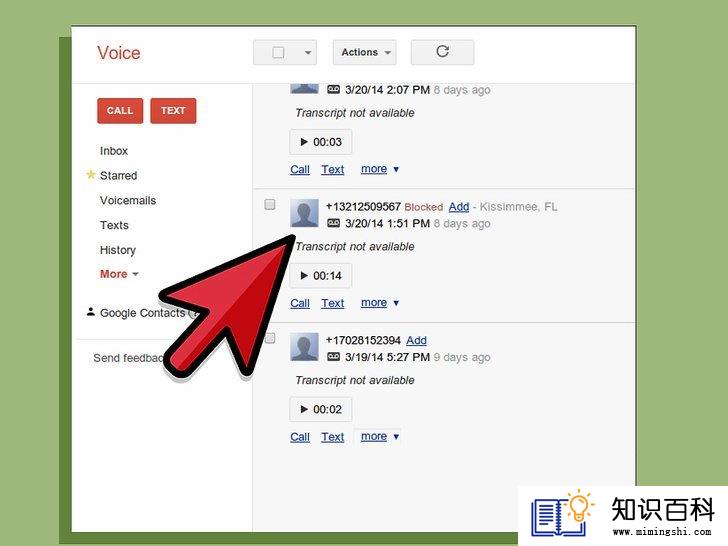
Task: Open call History
Action: pyautogui.click(x=117, y=250)
